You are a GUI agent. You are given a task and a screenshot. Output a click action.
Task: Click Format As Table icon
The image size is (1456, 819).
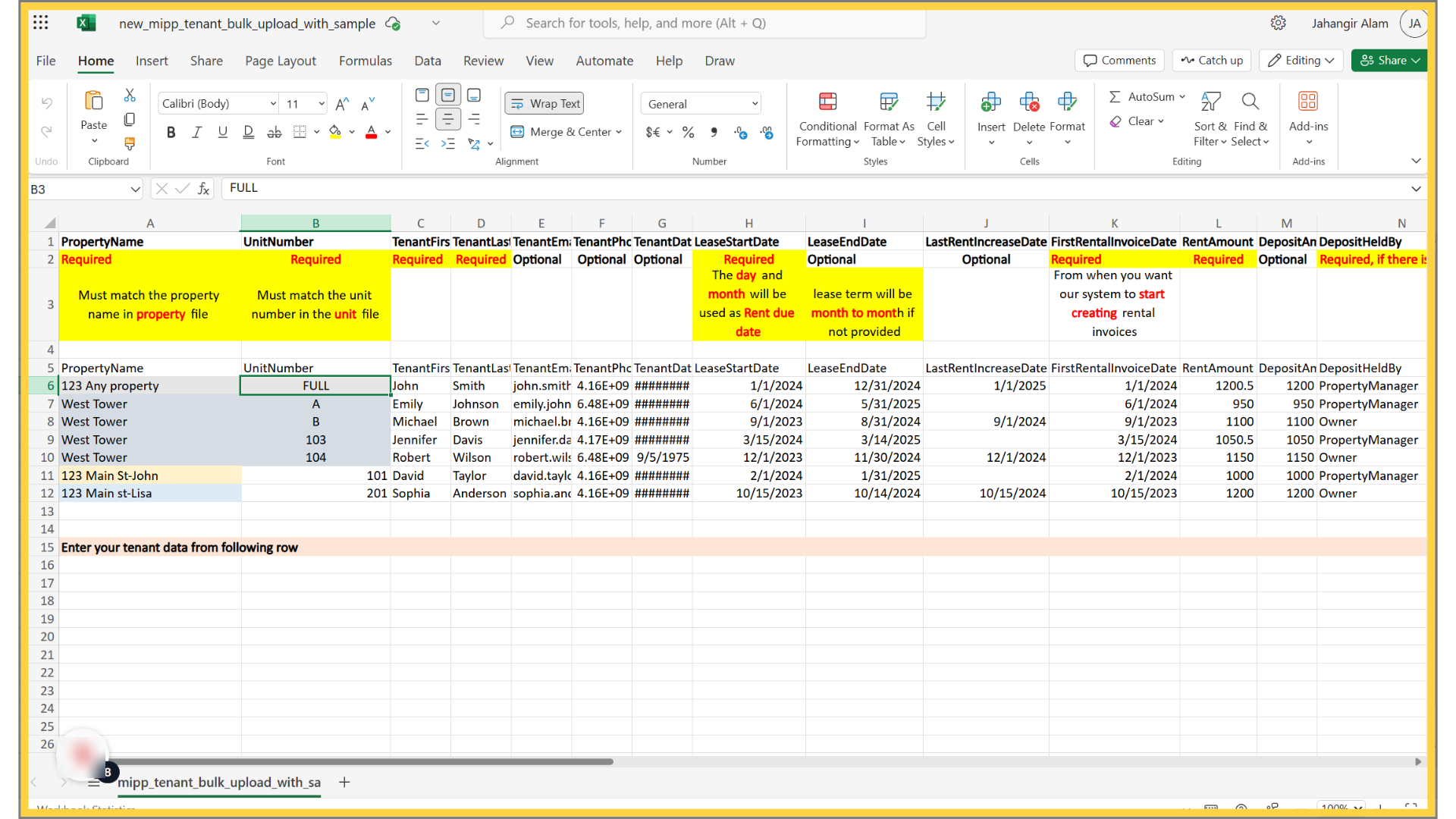click(889, 102)
